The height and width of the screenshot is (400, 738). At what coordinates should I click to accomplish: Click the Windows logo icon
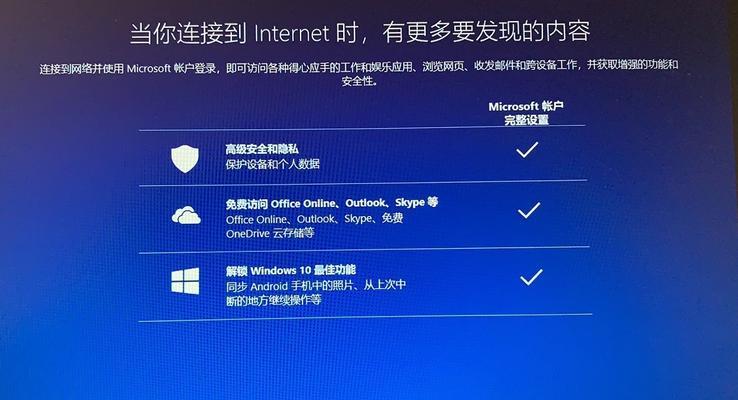point(185,281)
